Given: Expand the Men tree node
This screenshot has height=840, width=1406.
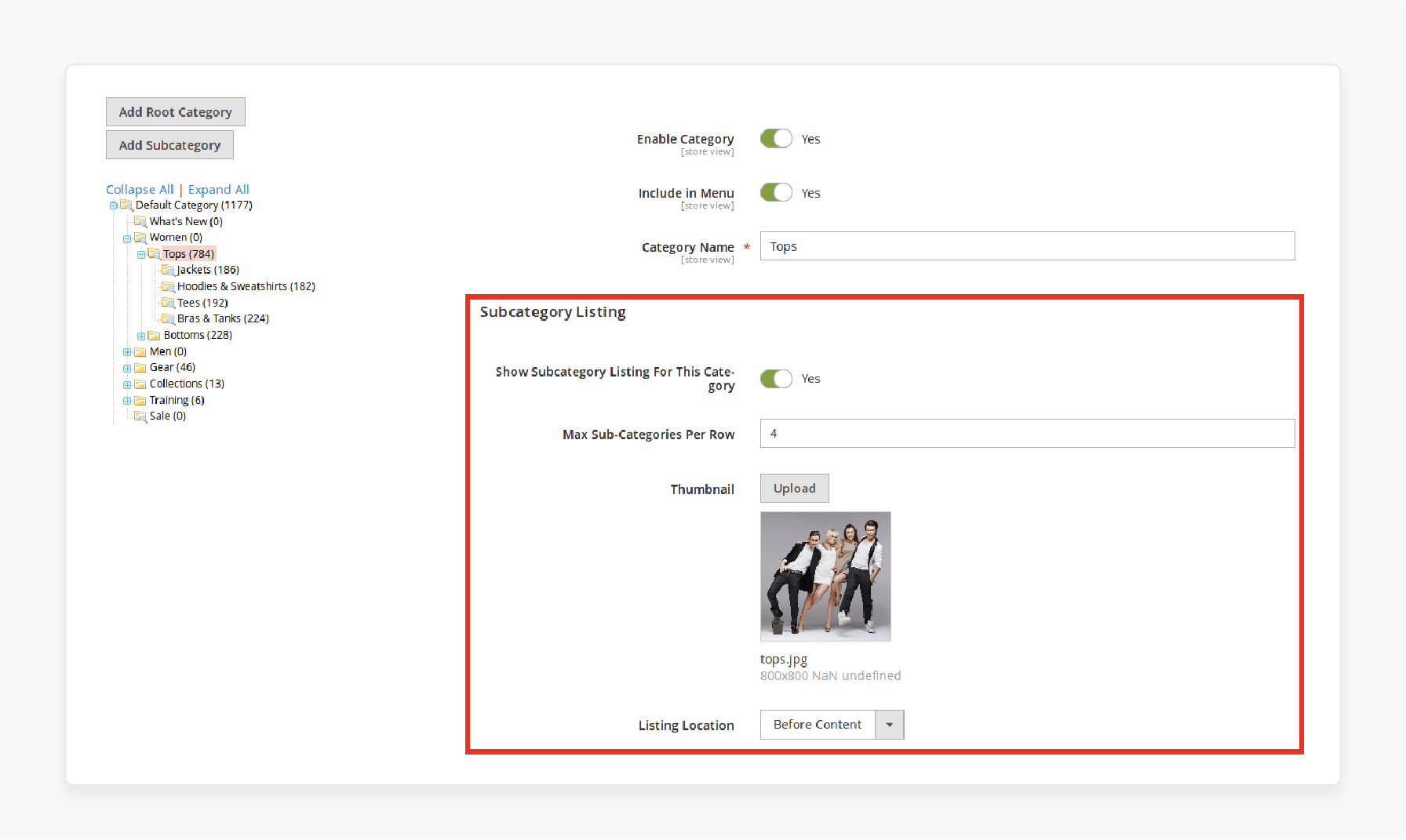Looking at the screenshot, I should [x=127, y=352].
